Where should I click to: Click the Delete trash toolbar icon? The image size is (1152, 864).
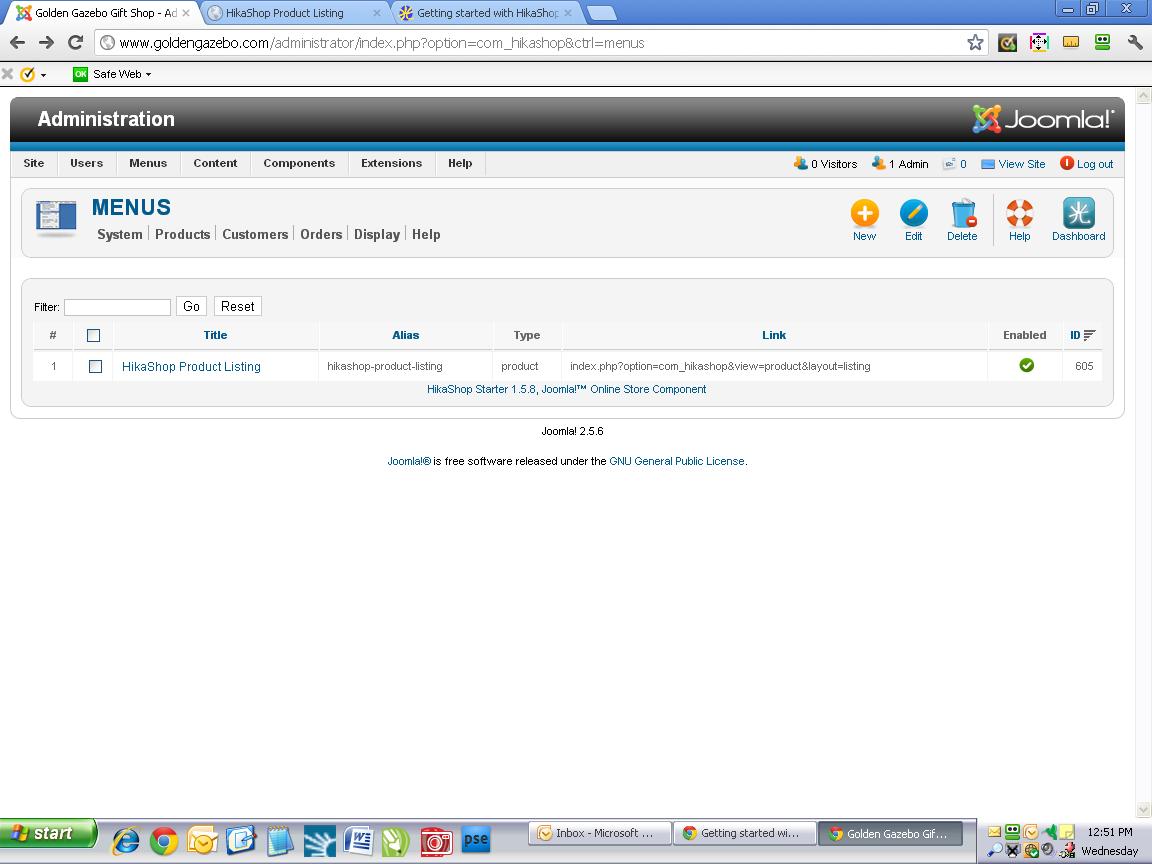tap(962, 214)
